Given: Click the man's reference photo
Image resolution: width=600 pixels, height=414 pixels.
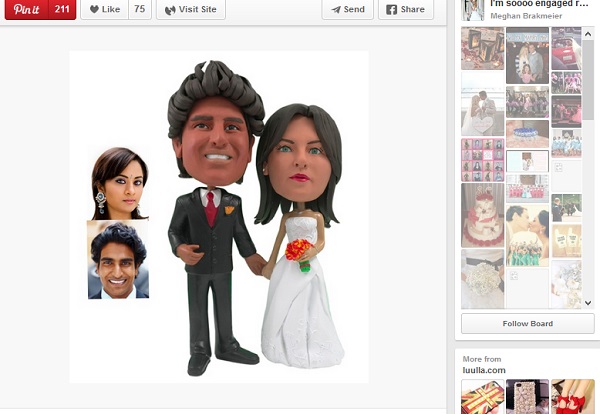Looking at the screenshot, I should pos(117,260).
